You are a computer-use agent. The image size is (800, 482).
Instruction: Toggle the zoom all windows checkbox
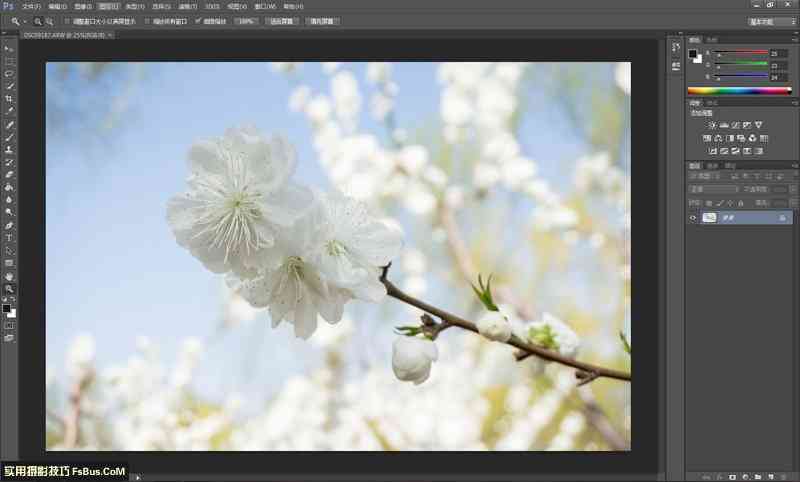coord(147,20)
